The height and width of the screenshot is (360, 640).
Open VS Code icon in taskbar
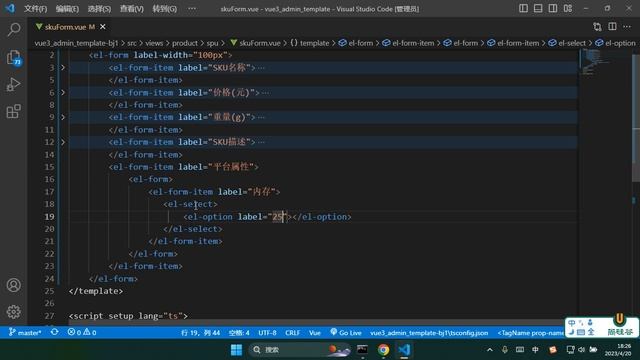pos(404,350)
